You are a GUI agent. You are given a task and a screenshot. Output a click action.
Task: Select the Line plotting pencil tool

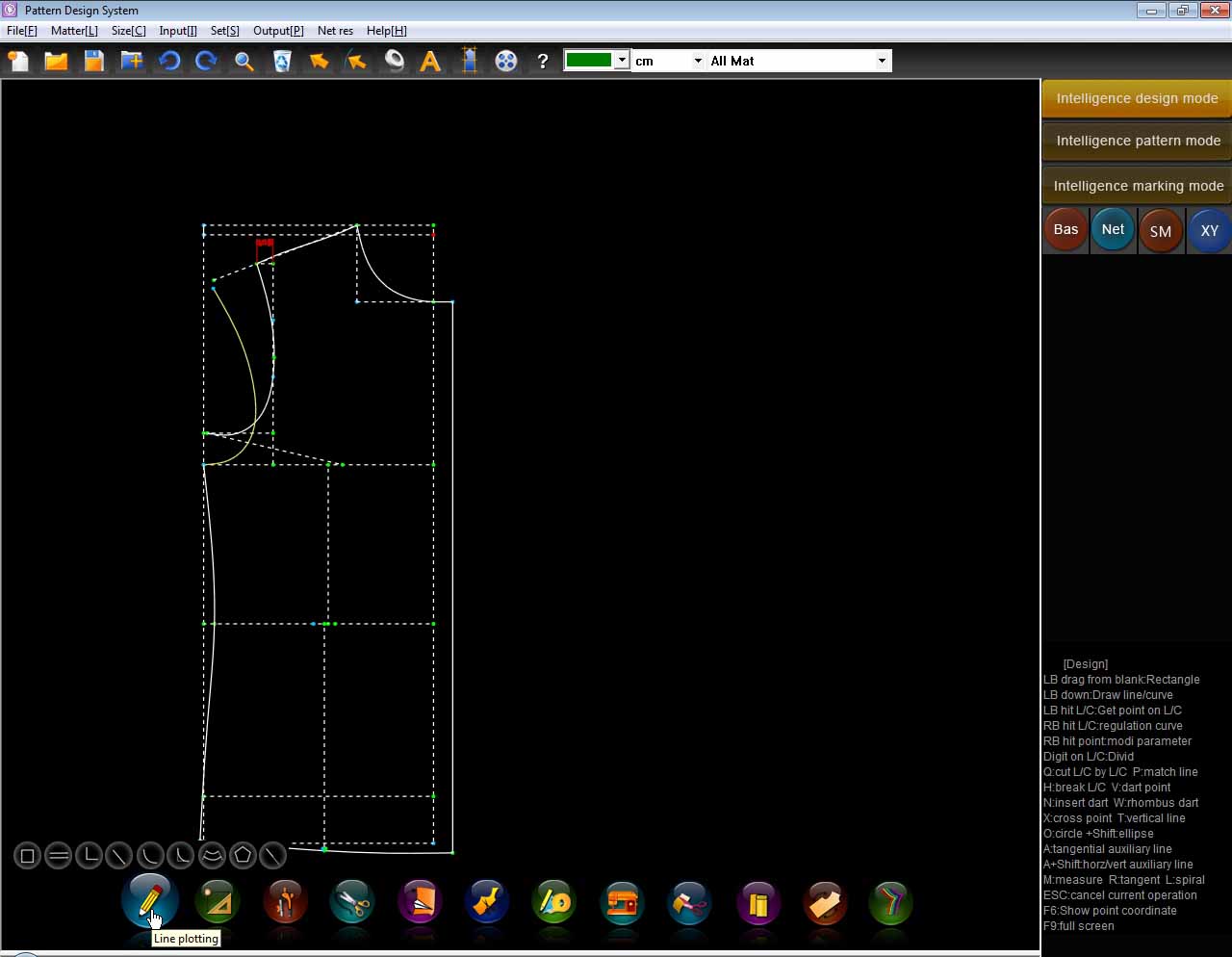click(x=149, y=902)
